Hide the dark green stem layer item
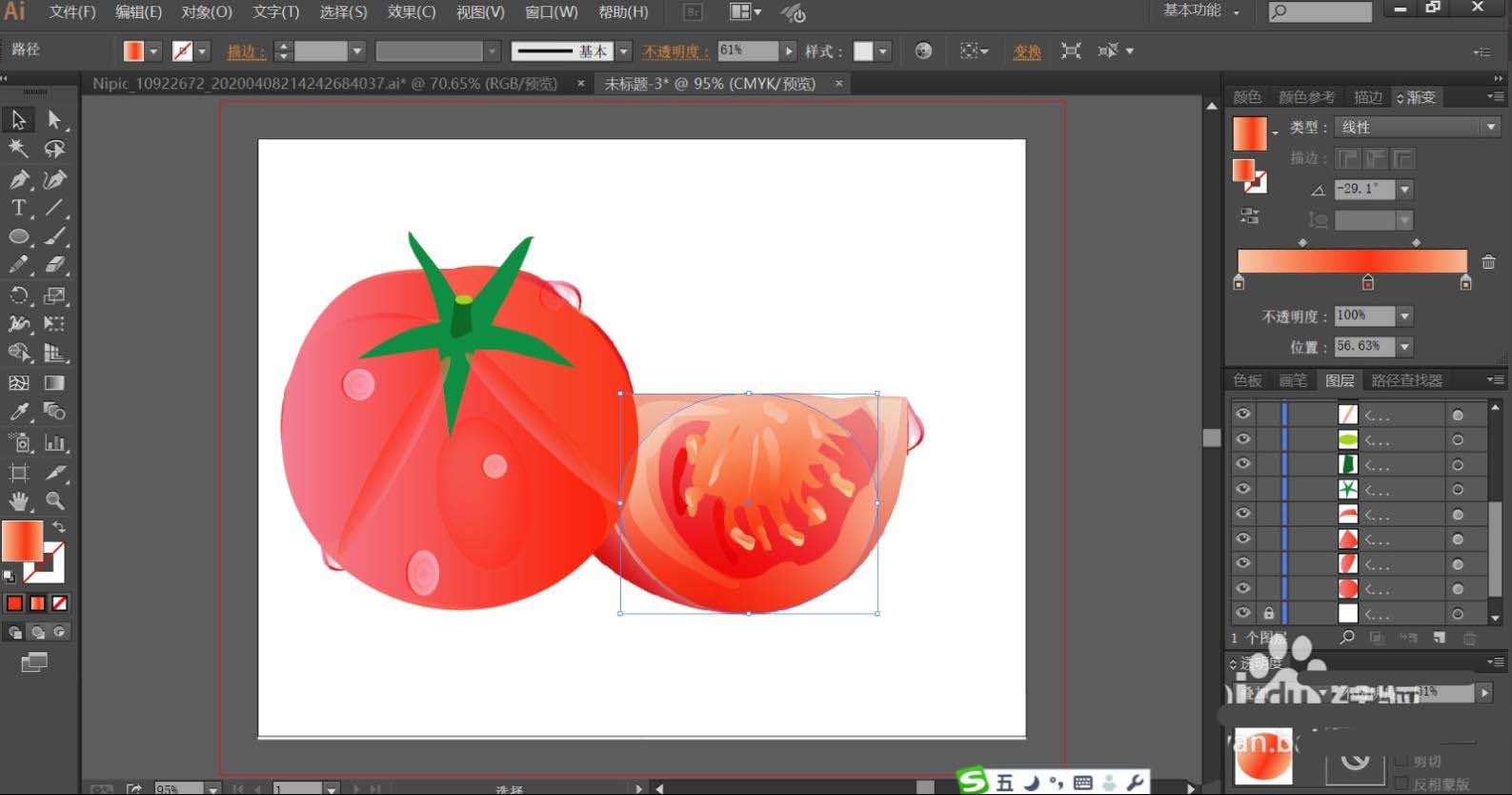 pyautogui.click(x=1242, y=463)
